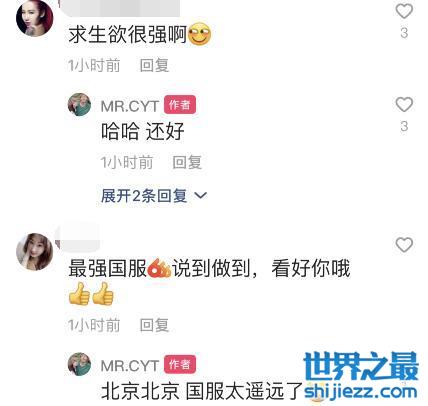Select comment text 北京北京 国服太遥远了
Image resolution: width=428 pixels, height=406 pixels.
(201, 391)
